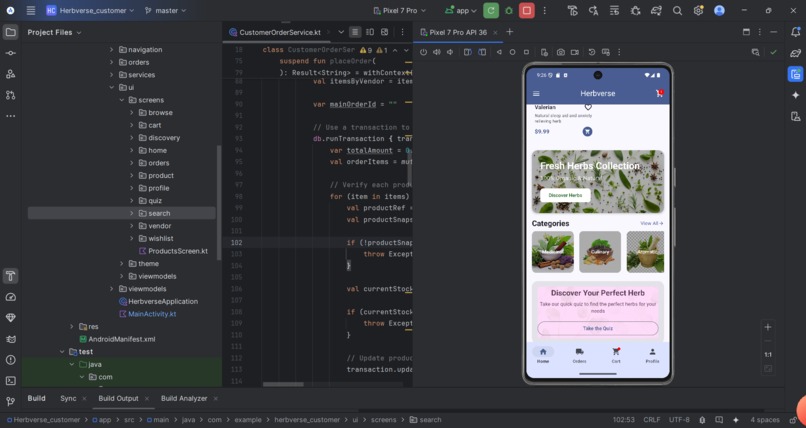Image resolution: width=806 pixels, height=428 pixels.
Task: Rotate emulator right icon
Action: [x=482, y=52]
